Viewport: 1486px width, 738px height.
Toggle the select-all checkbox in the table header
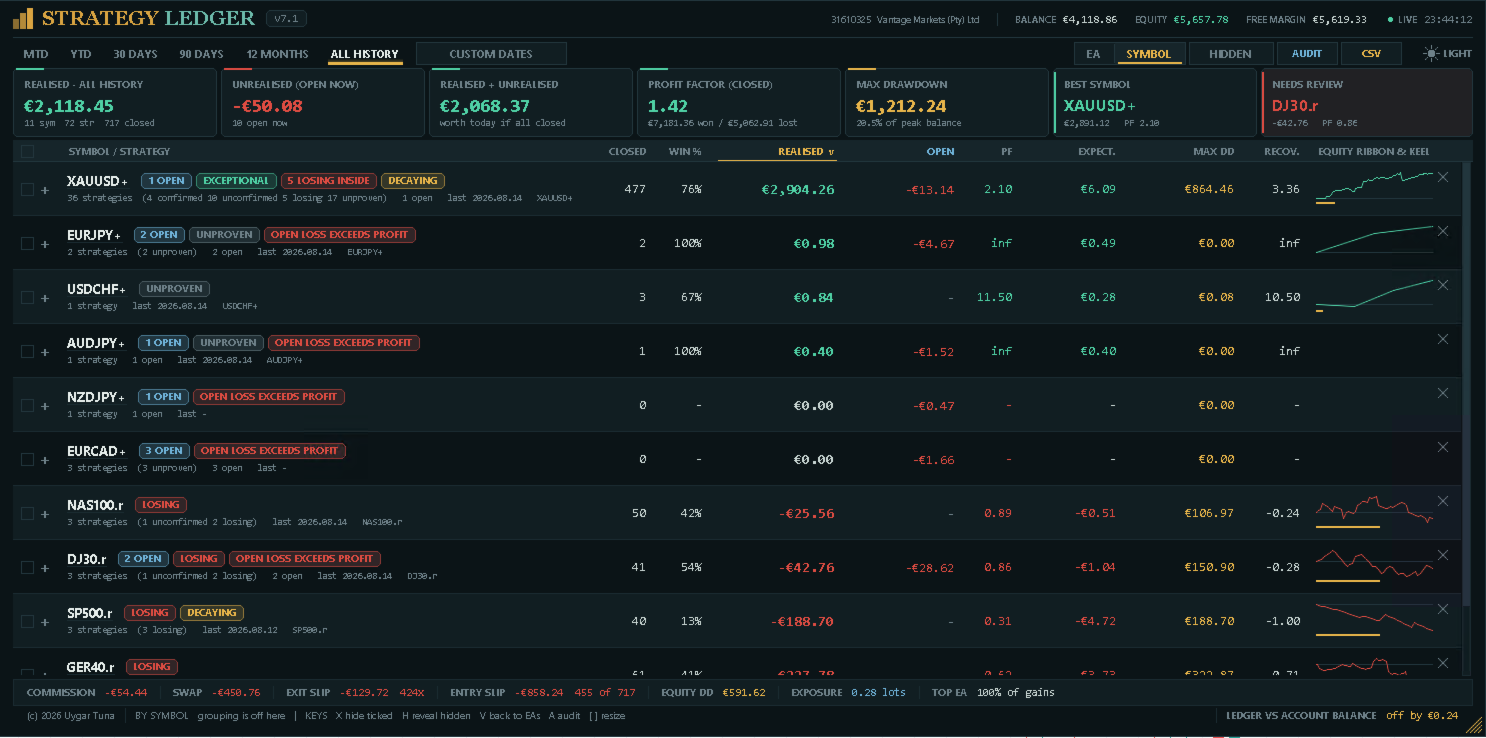click(x=27, y=152)
